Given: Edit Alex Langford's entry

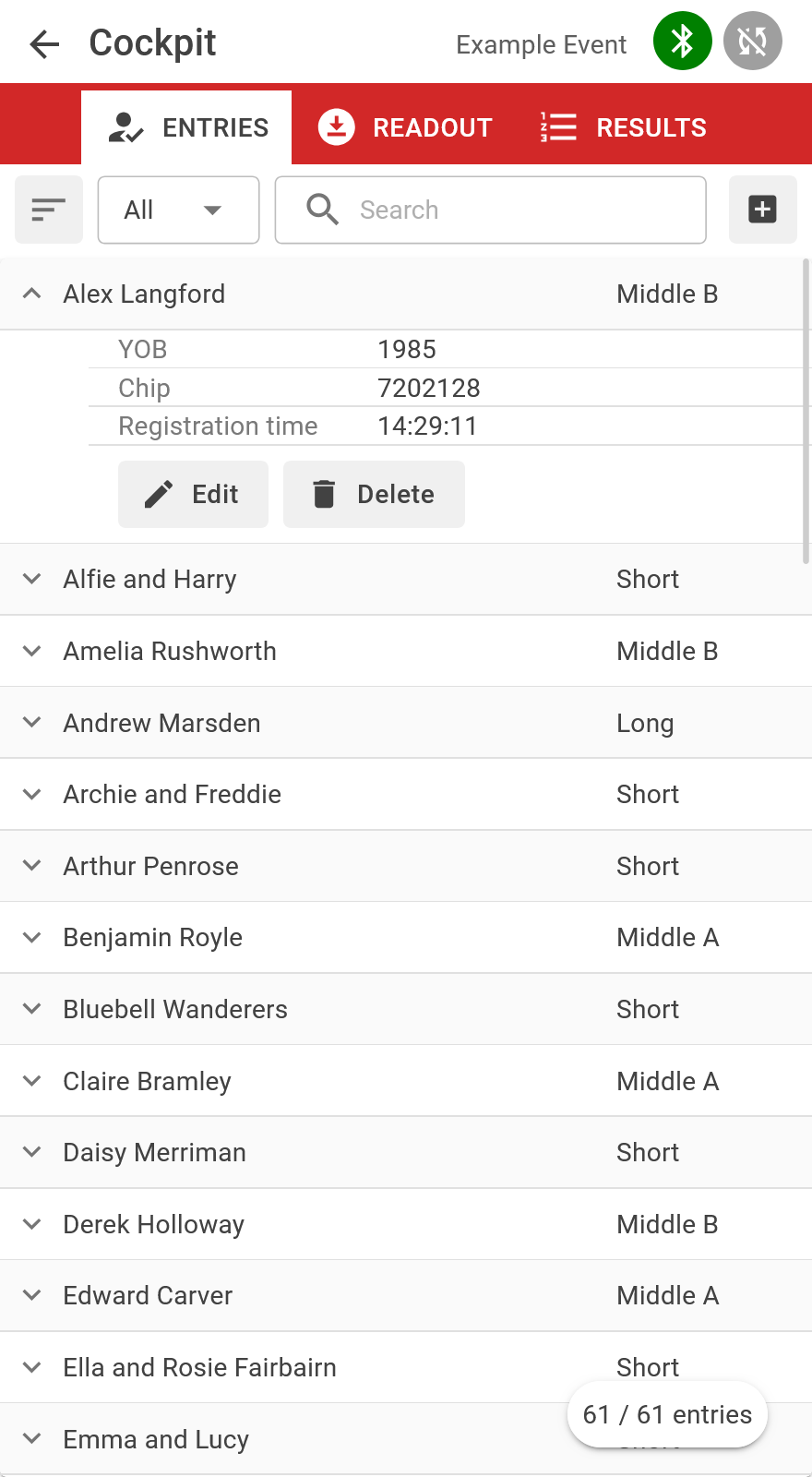Looking at the screenshot, I should pos(193,494).
